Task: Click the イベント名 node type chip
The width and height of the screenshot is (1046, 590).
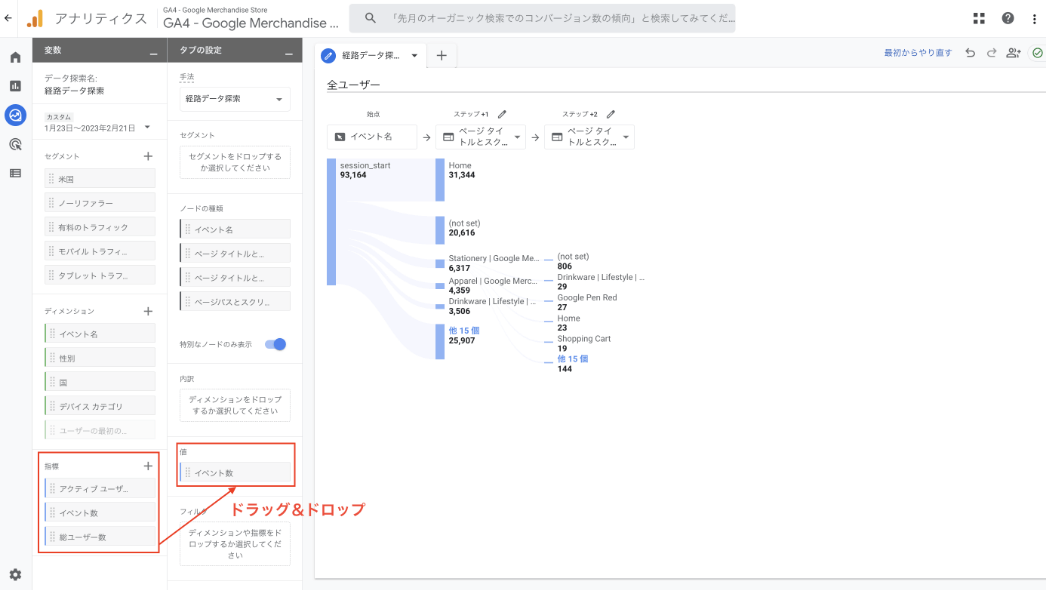Action: click(235, 229)
